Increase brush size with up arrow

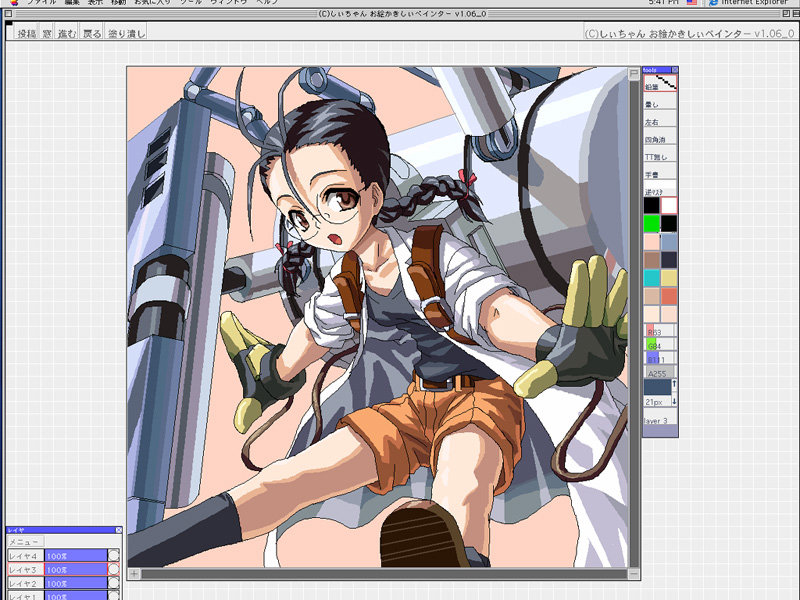pyautogui.click(x=674, y=383)
